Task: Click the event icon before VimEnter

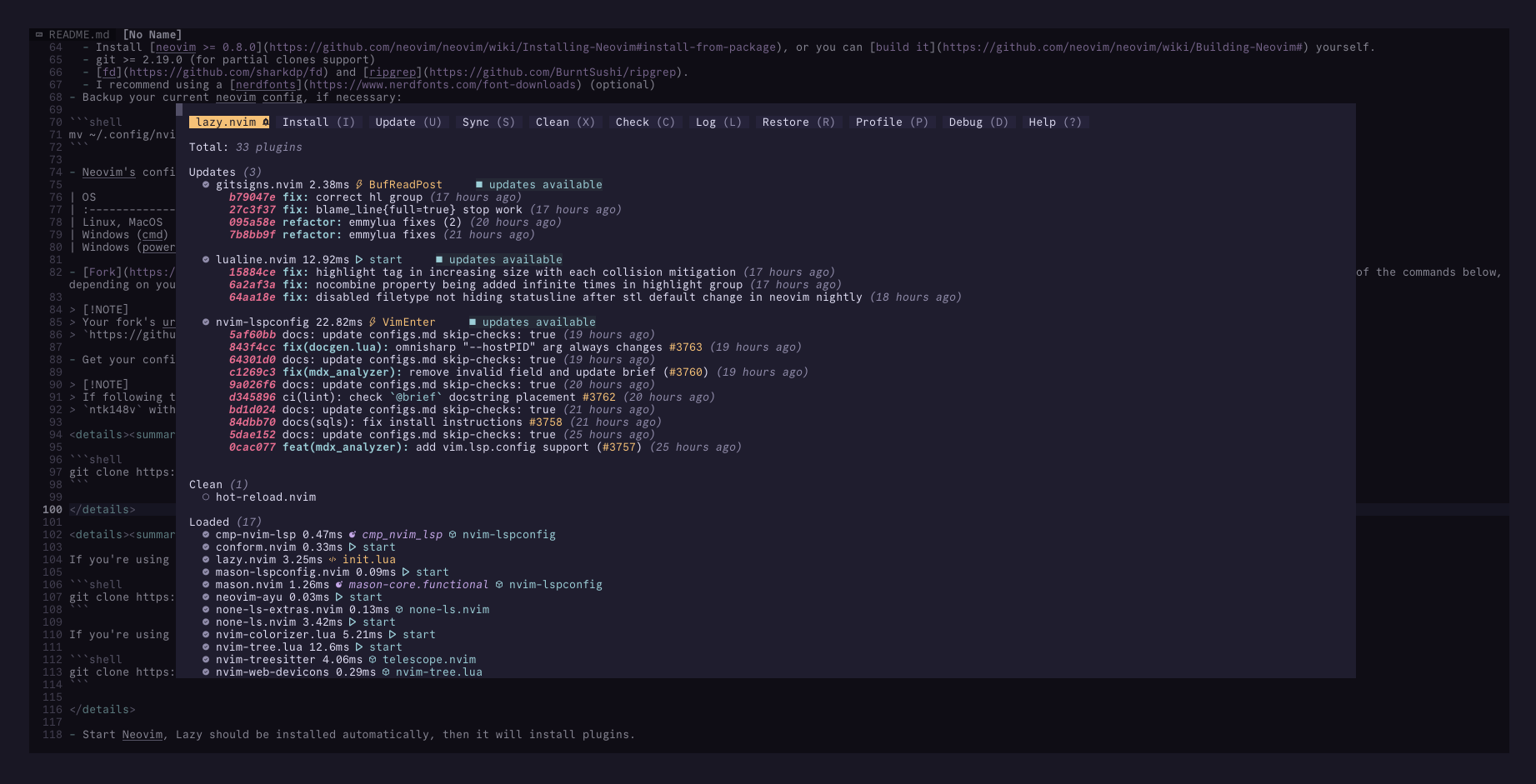Action: click(x=373, y=322)
